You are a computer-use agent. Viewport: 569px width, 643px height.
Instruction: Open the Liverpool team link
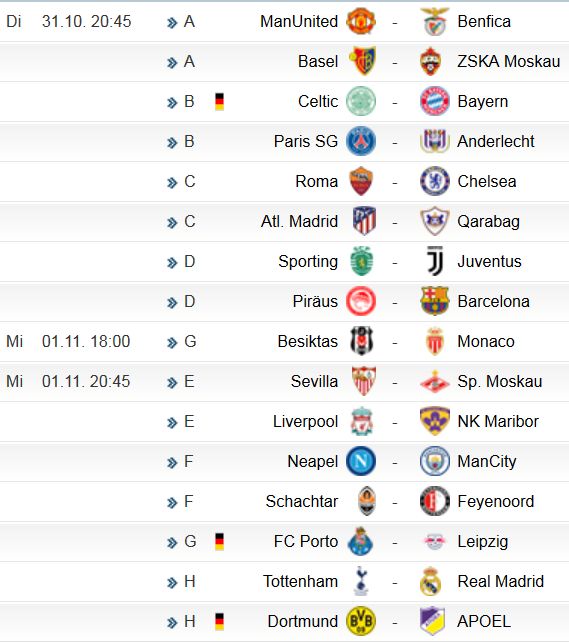point(305,422)
